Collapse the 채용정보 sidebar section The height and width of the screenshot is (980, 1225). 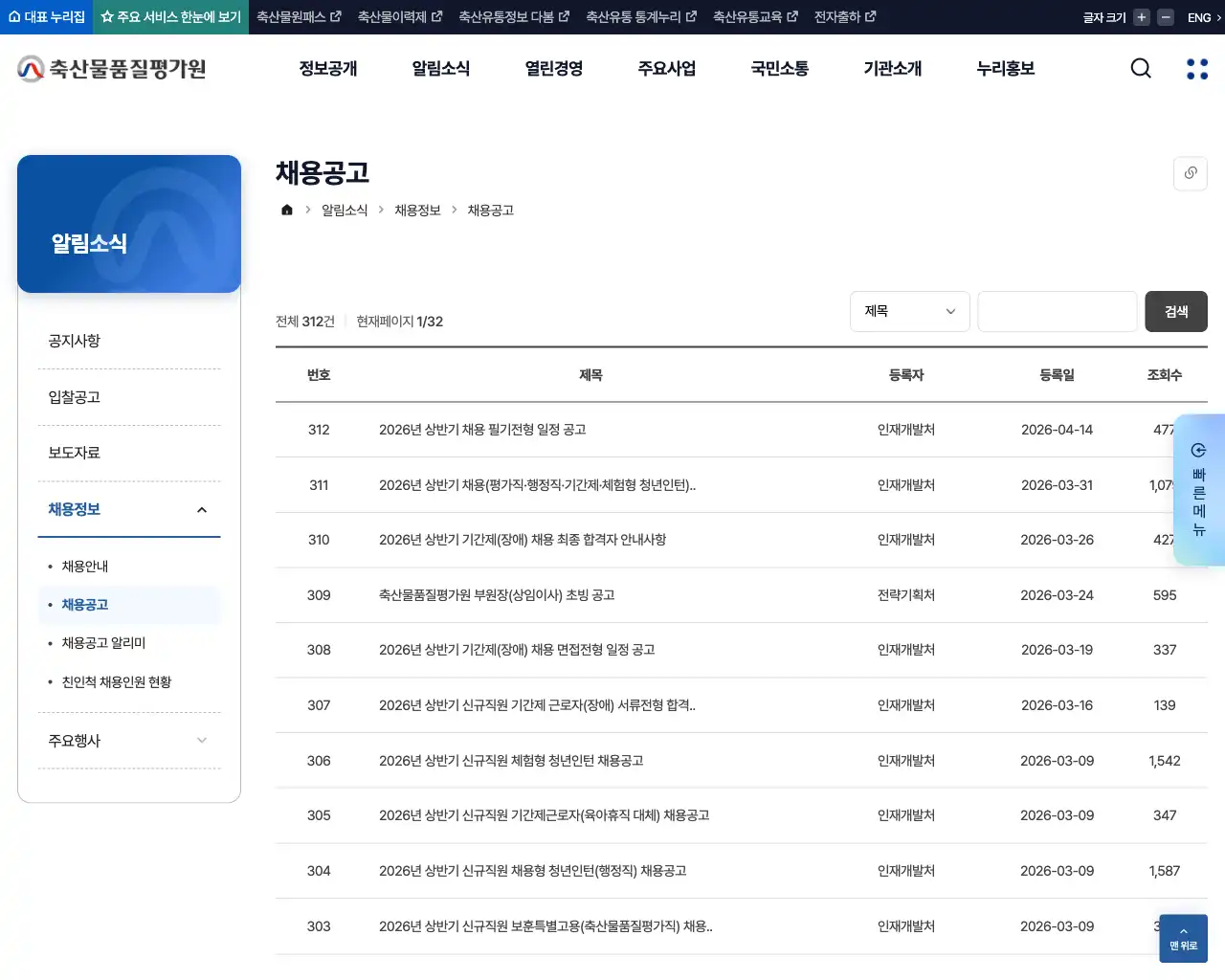point(129,508)
